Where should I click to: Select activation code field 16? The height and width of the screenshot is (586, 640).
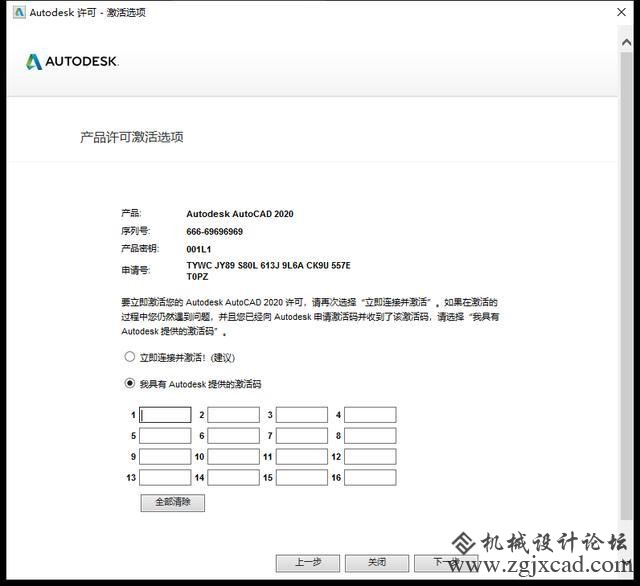point(370,478)
